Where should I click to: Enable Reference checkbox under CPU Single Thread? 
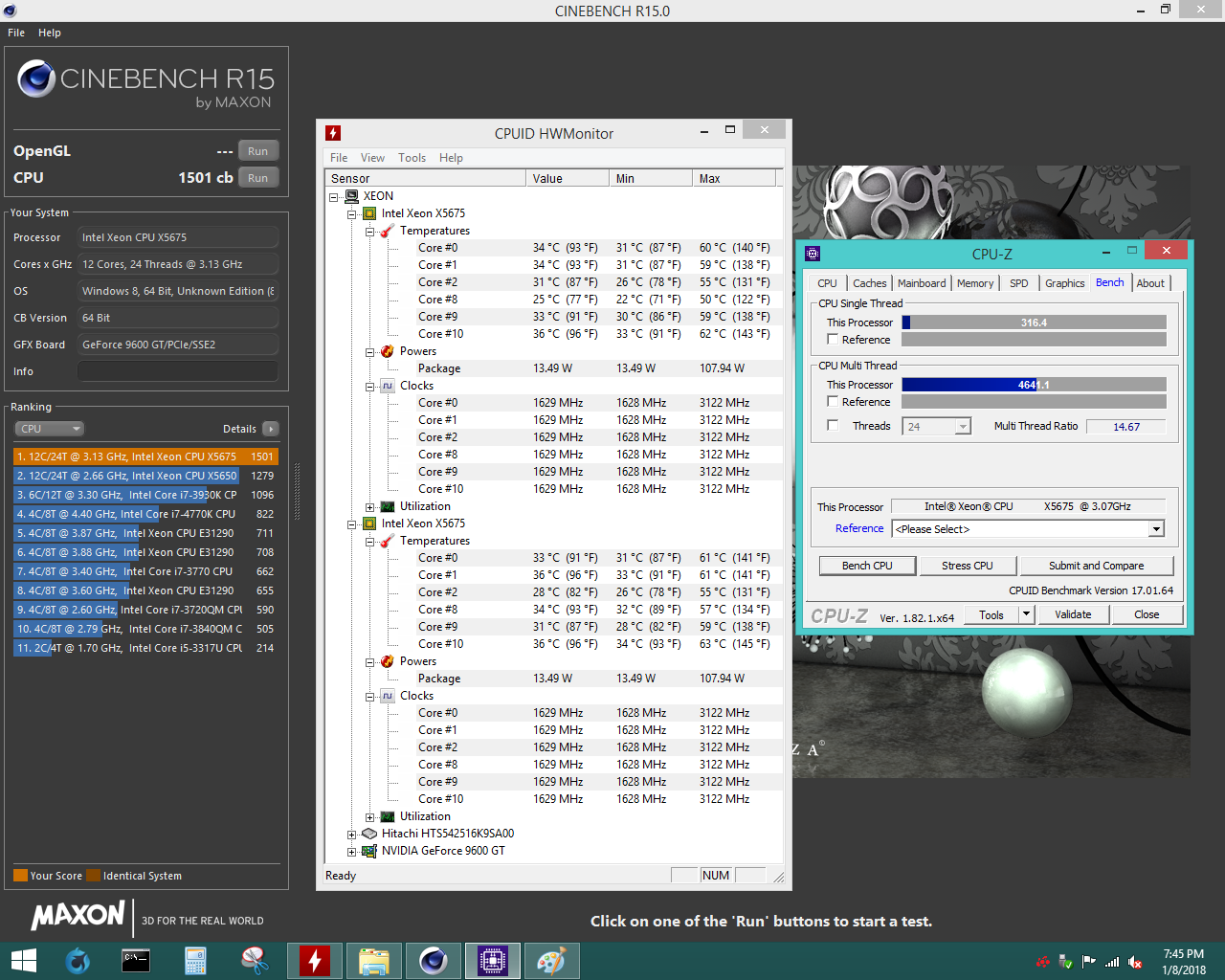pos(833,340)
